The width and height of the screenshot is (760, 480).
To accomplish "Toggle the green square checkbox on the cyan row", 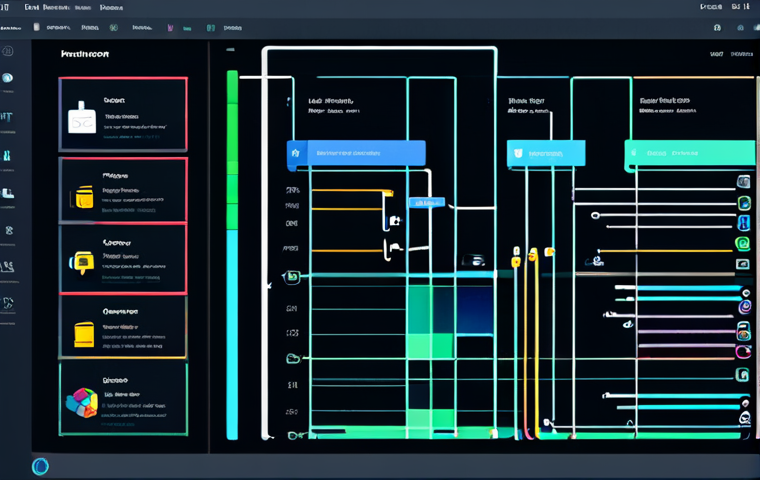I will pos(292,277).
